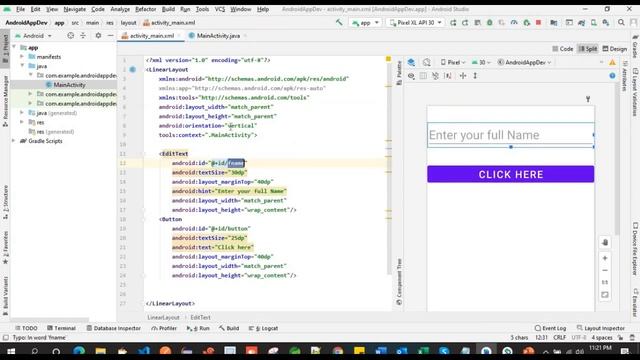Click the layout warning triangle icon
This screenshot has height=360, width=640.
[x=612, y=62]
